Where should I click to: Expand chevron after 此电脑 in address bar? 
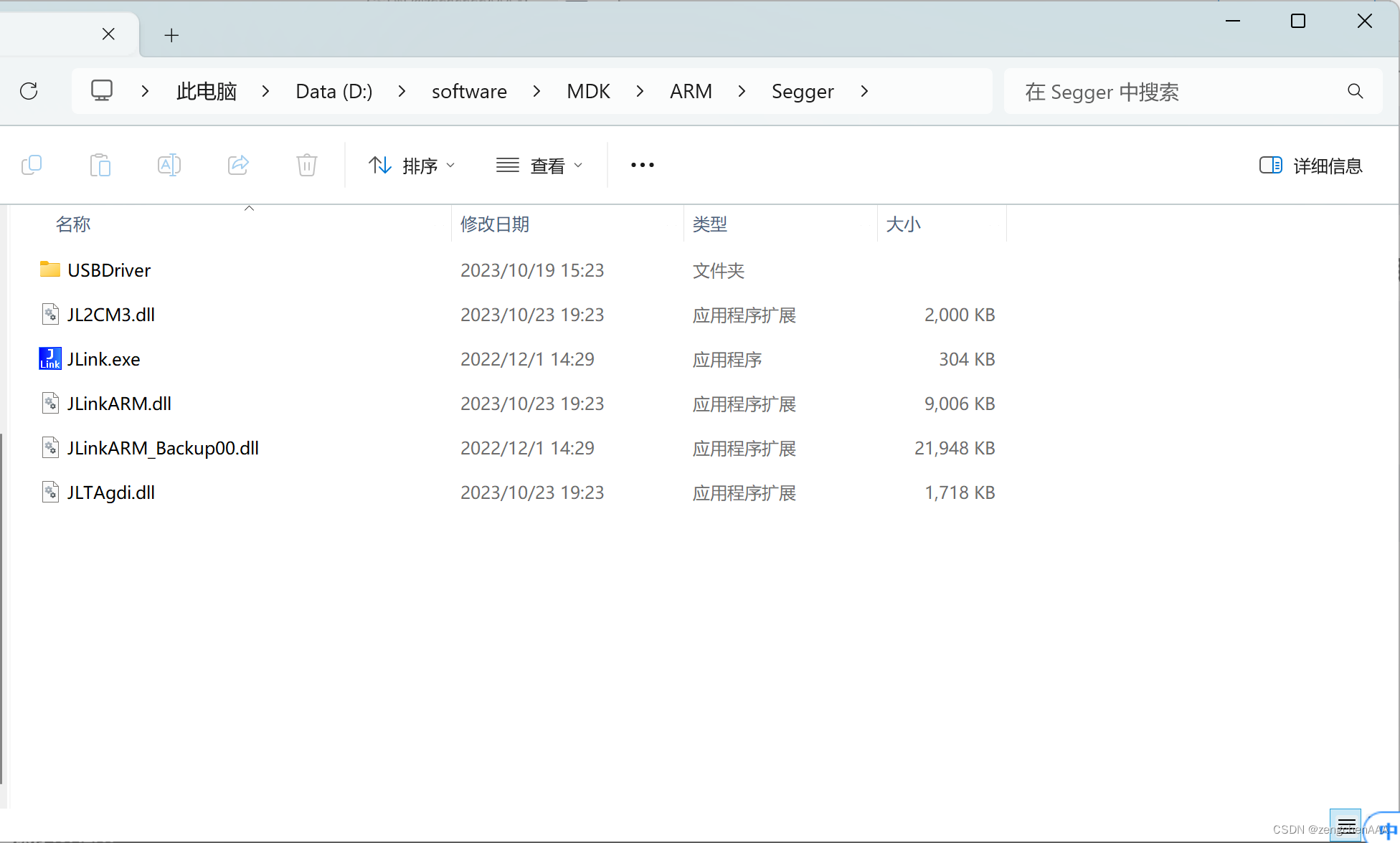[265, 91]
